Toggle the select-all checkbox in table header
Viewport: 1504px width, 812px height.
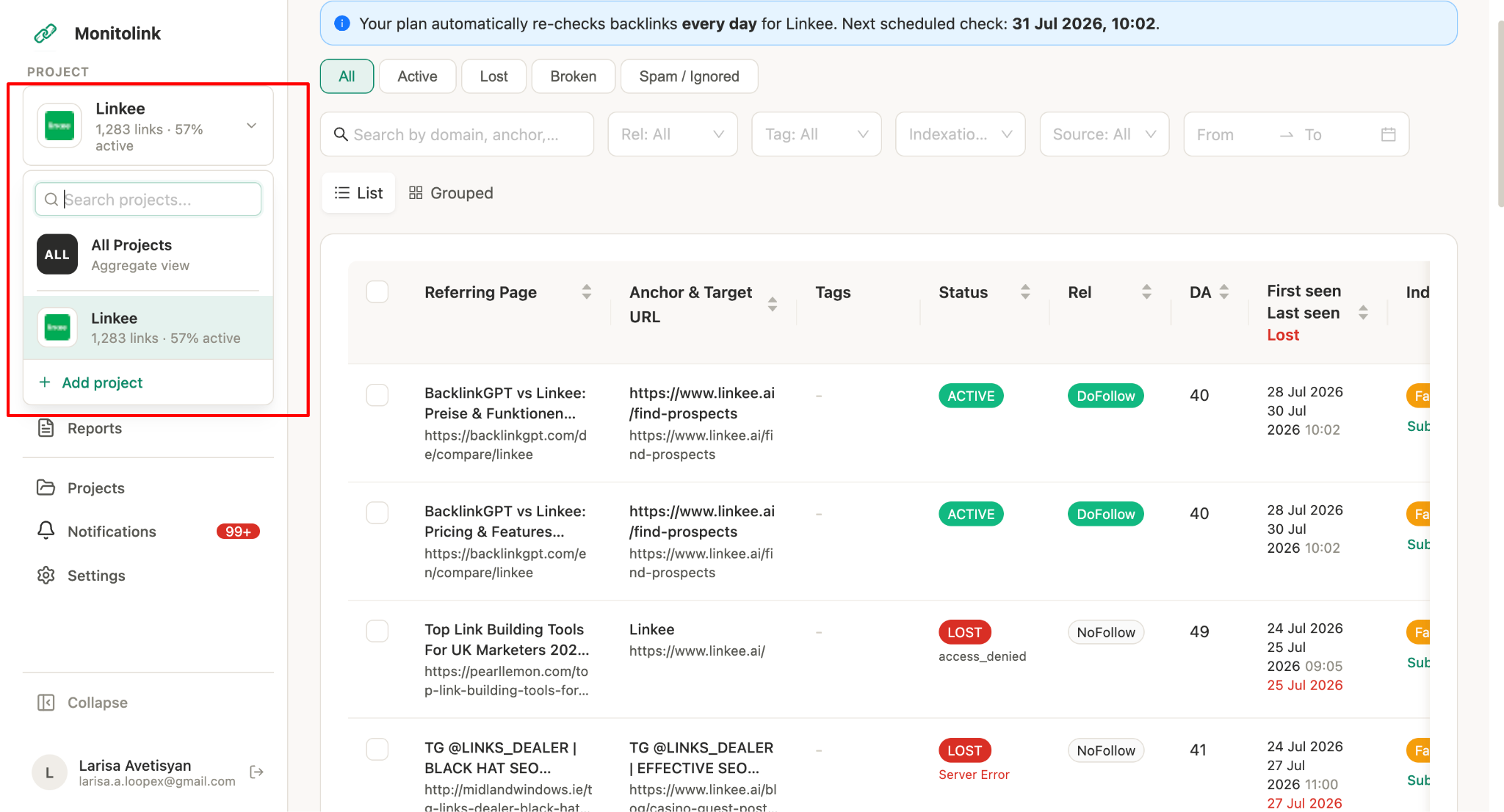pos(377,292)
